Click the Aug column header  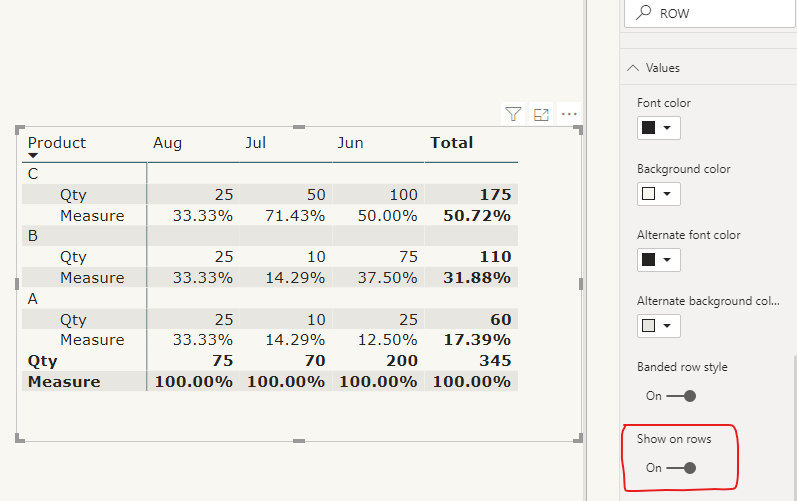click(x=167, y=143)
